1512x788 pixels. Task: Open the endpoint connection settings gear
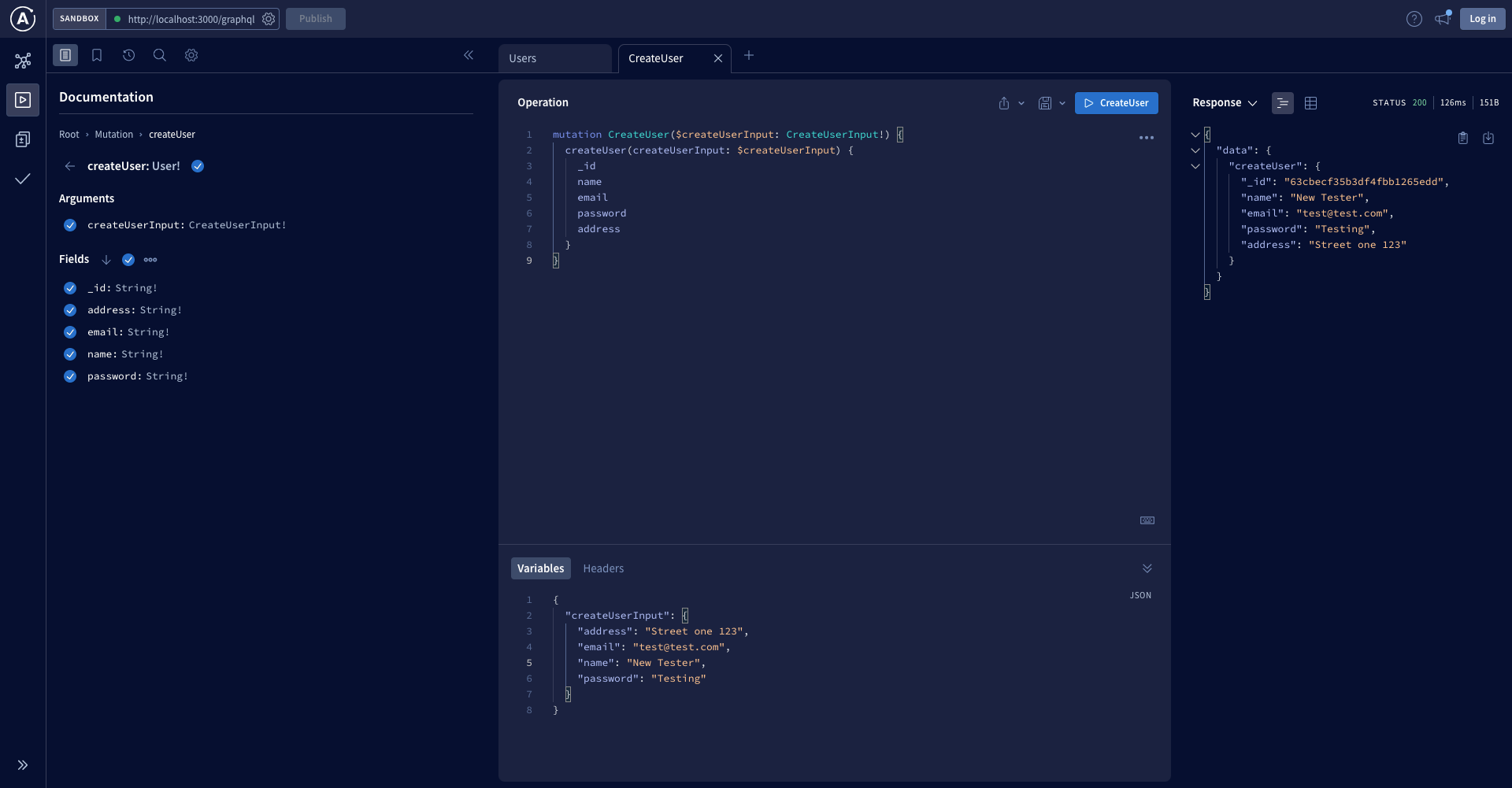(269, 19)
